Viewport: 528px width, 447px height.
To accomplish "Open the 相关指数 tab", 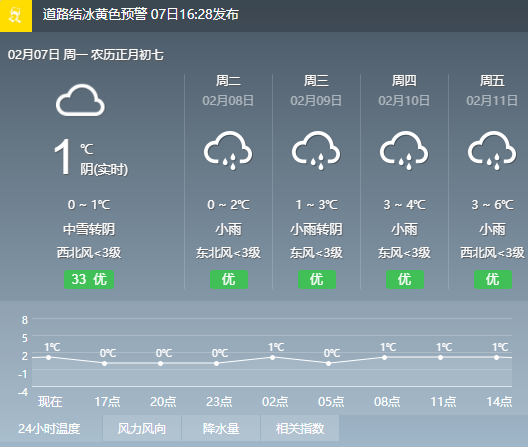I will point(300,428).
